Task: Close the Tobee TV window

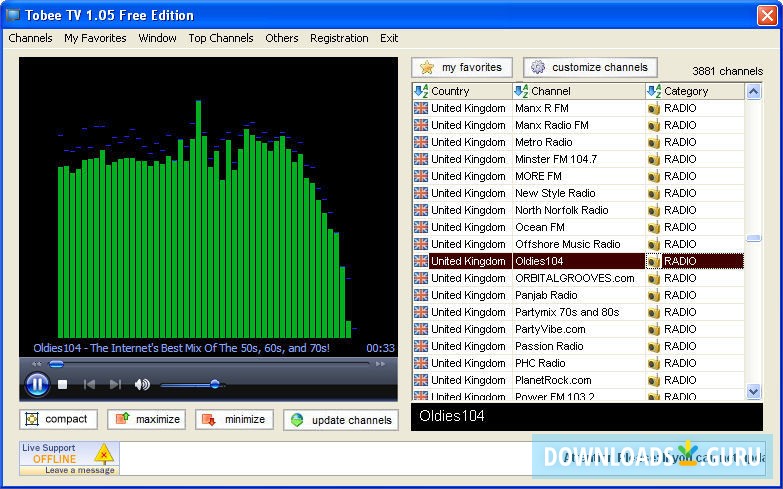Action: 767,15
